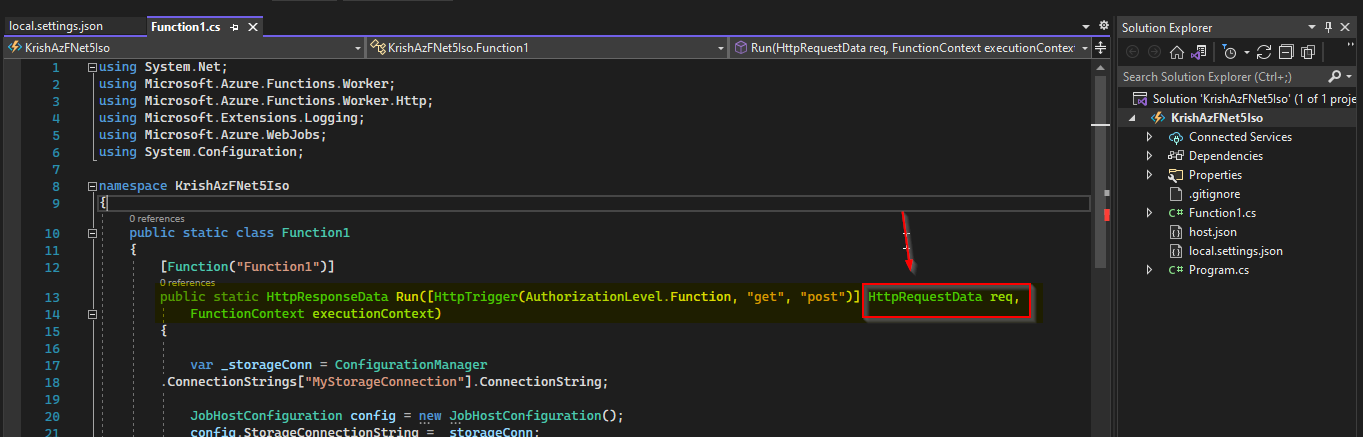Select the KrishAzFNet5Iso project in Solution Explorer
The image size is (1363, 437).
click(x=1217, y=118)
